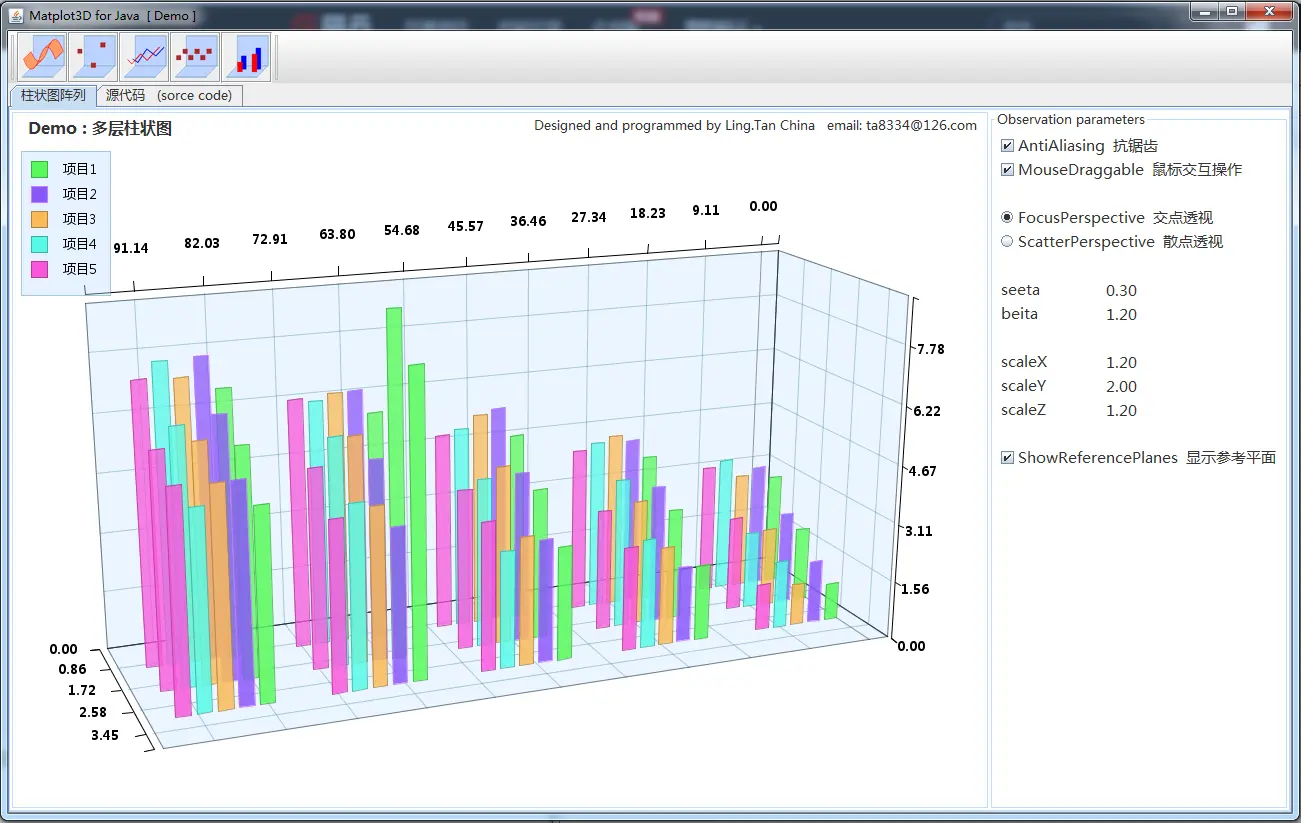The height and width of the screenshot is (823, 1301).
Task: Uncheck ShowReferencePlanes option
Action: [1007, 458]
